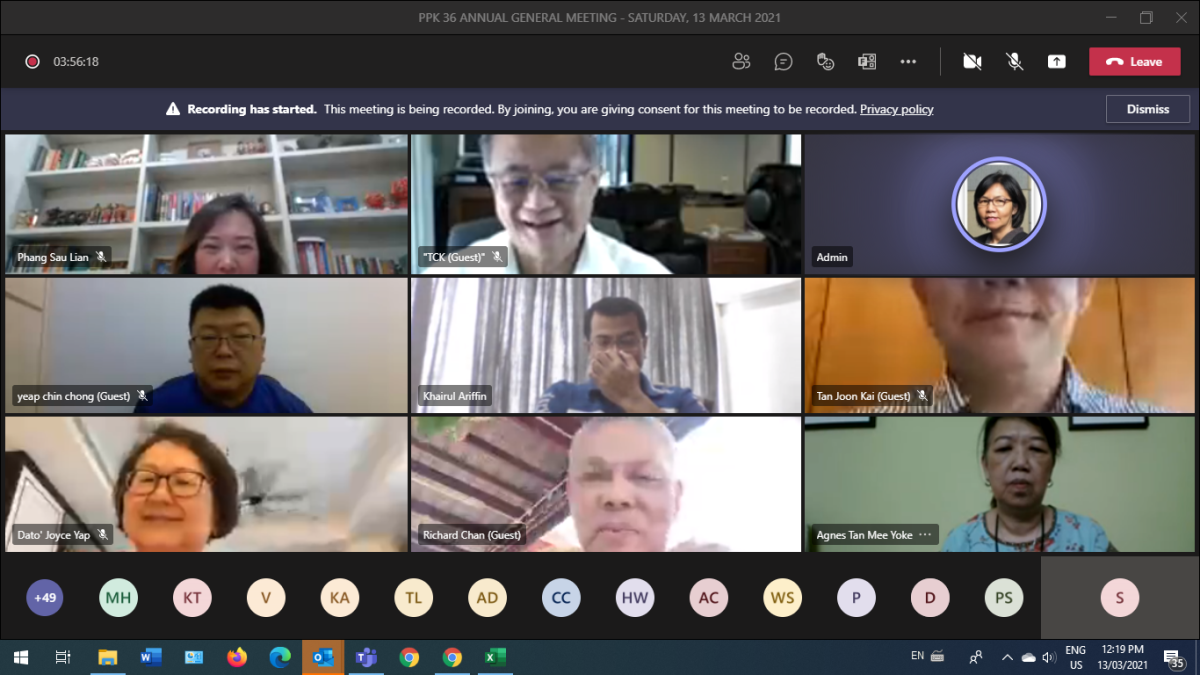
Task: Click the AD participant avatar
Action: pos(487,598)
